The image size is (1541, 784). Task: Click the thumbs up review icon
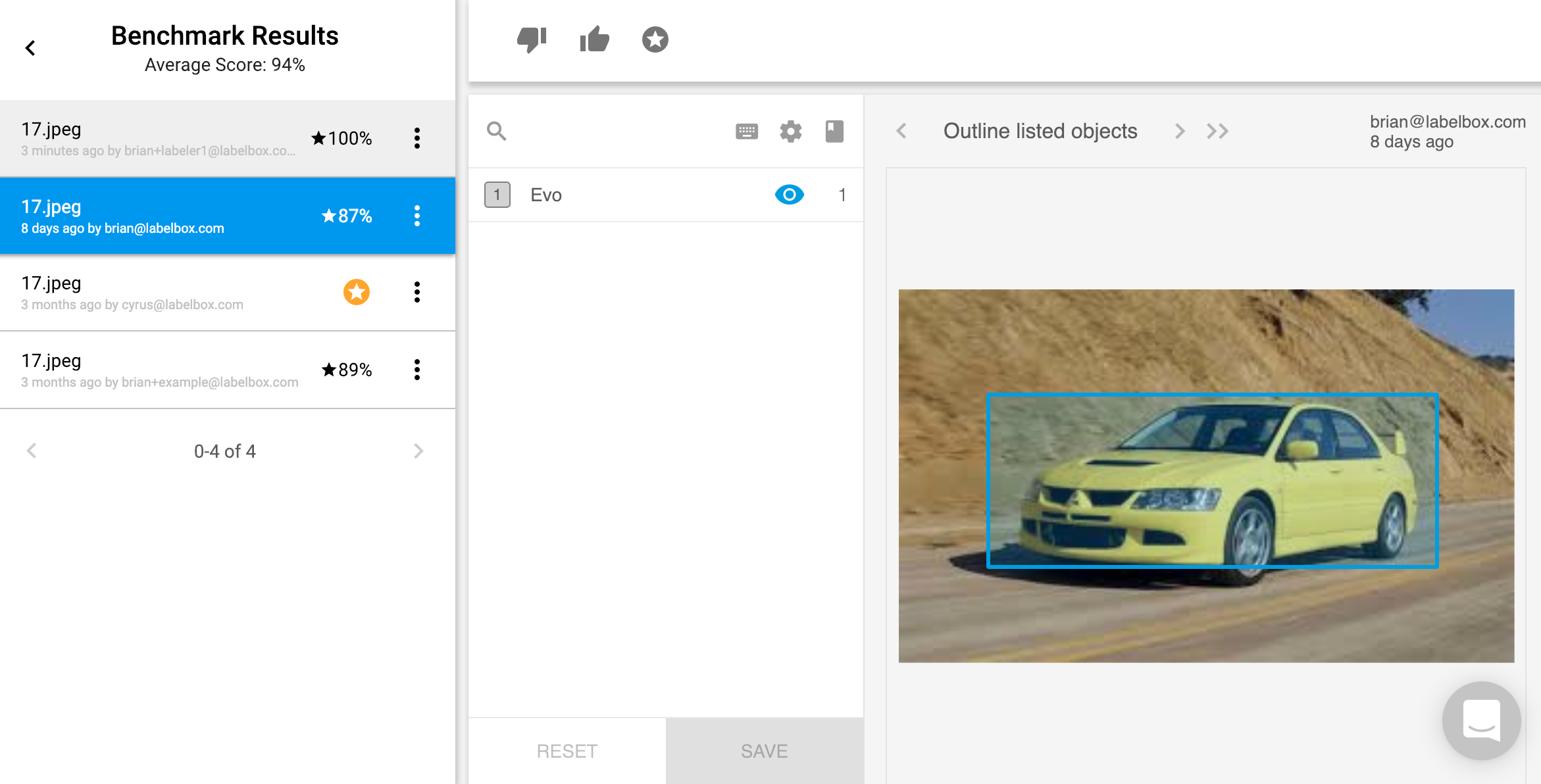pos(594,39)
